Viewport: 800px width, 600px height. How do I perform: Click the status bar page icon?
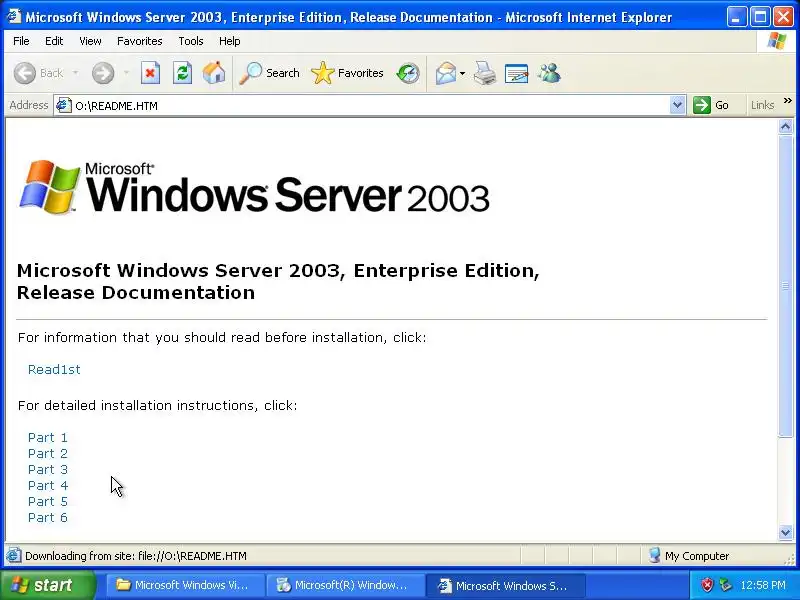click(14, 555)
